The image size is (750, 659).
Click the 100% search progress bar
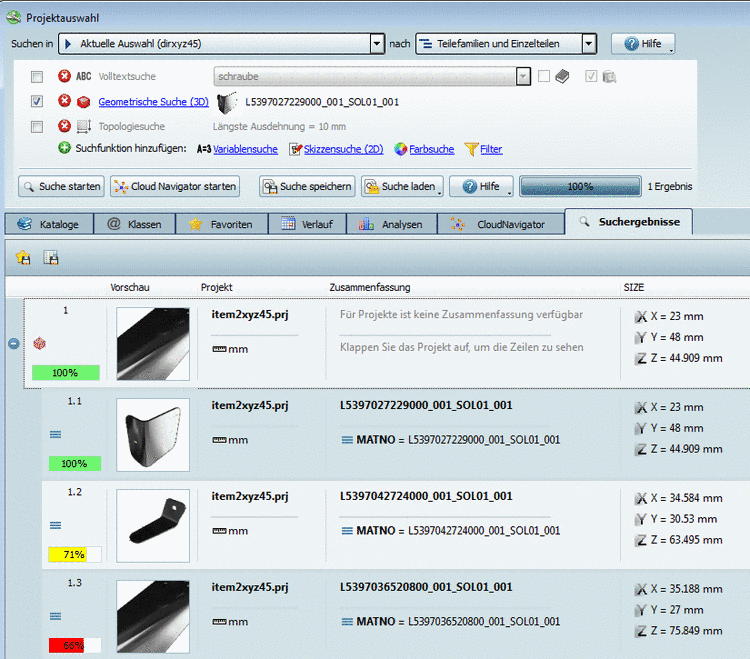(x=580, y=186)
